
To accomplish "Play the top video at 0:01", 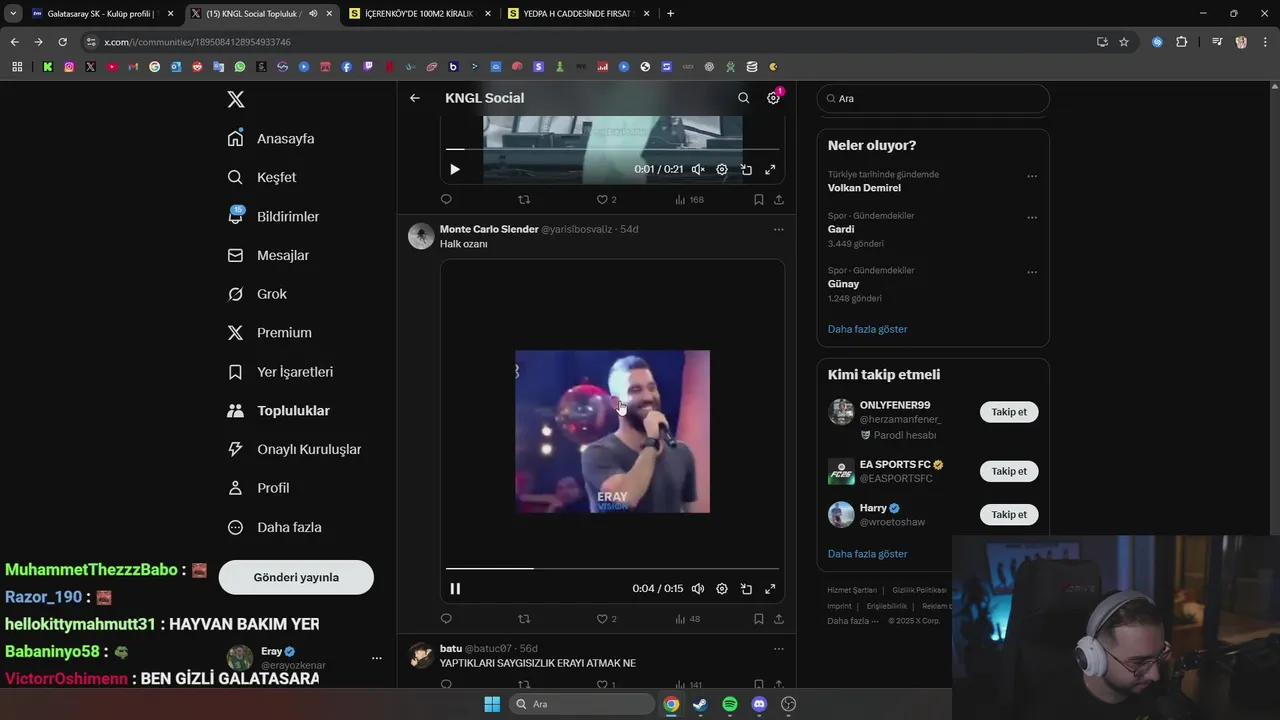I will 455,169.
